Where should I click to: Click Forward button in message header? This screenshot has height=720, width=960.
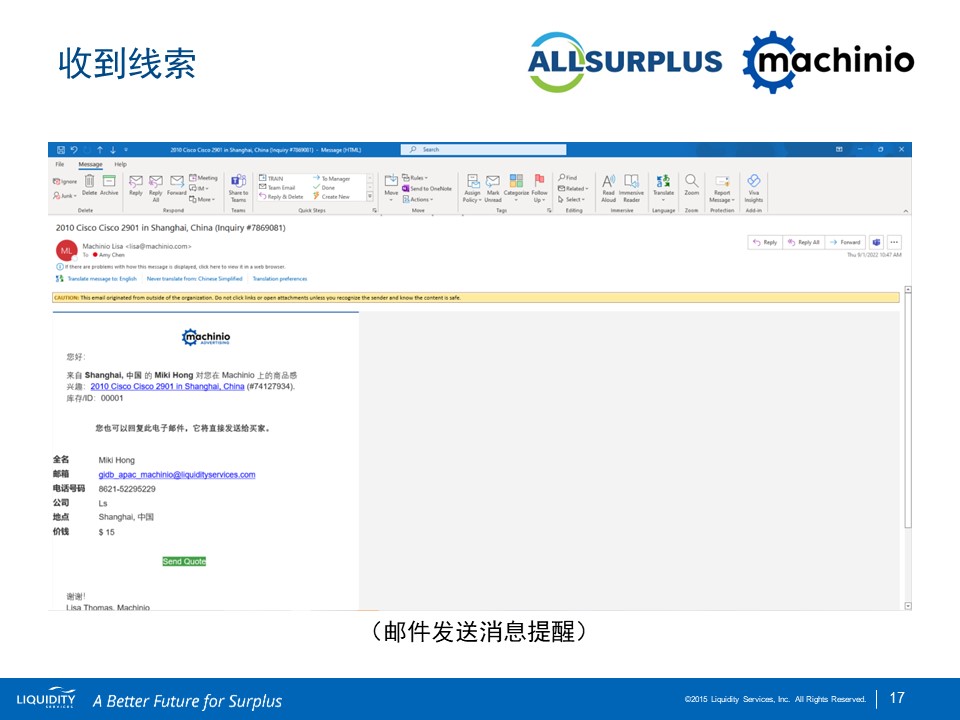click(x=846, y=242)
